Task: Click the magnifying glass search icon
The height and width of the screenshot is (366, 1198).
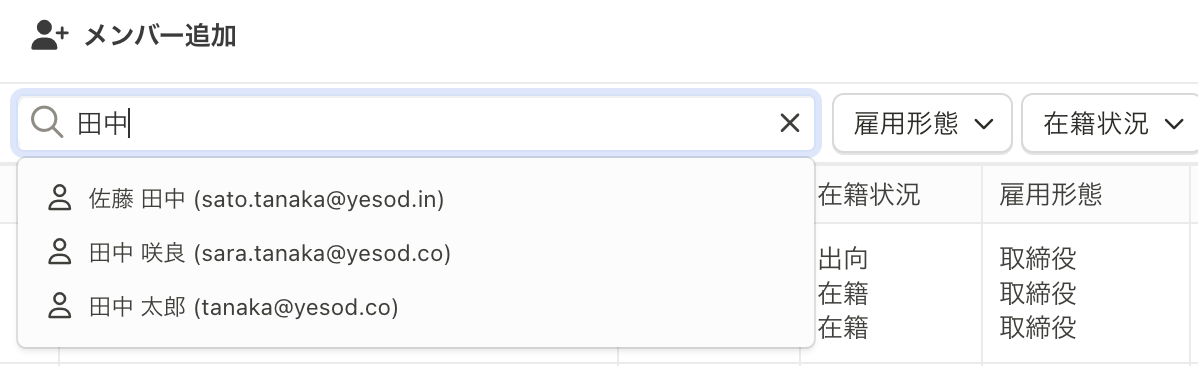Action: [47, 122]
